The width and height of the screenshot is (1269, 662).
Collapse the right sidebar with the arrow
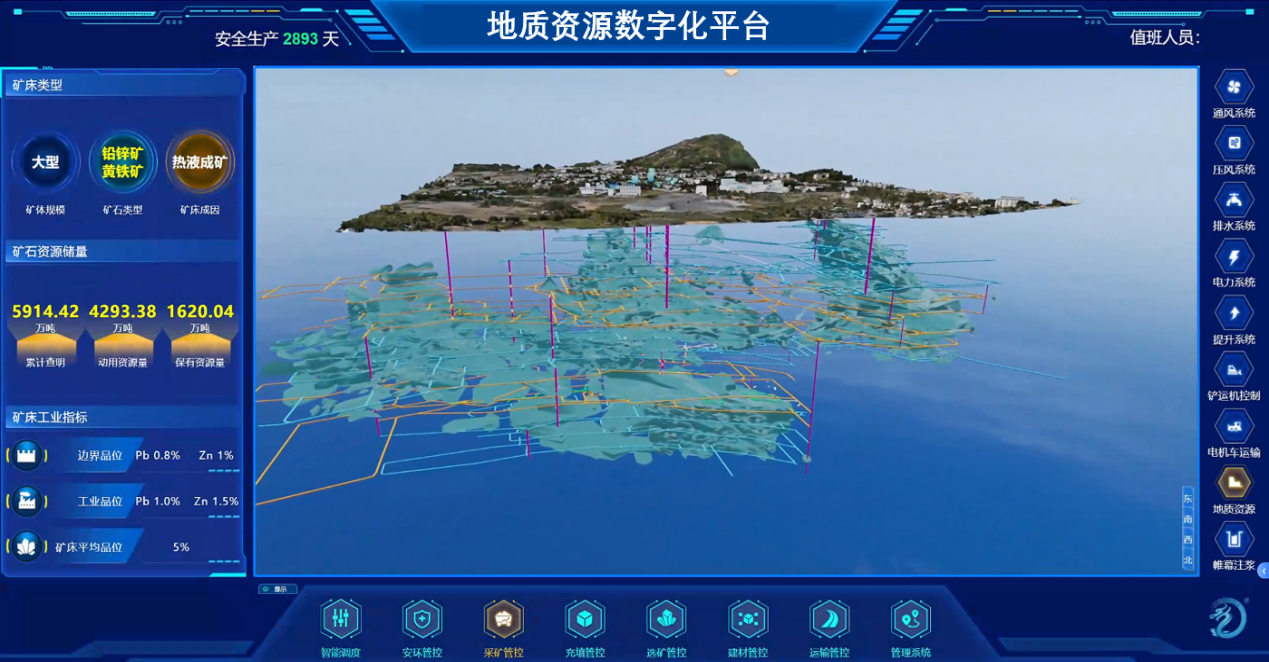[x=1262, y=570]
